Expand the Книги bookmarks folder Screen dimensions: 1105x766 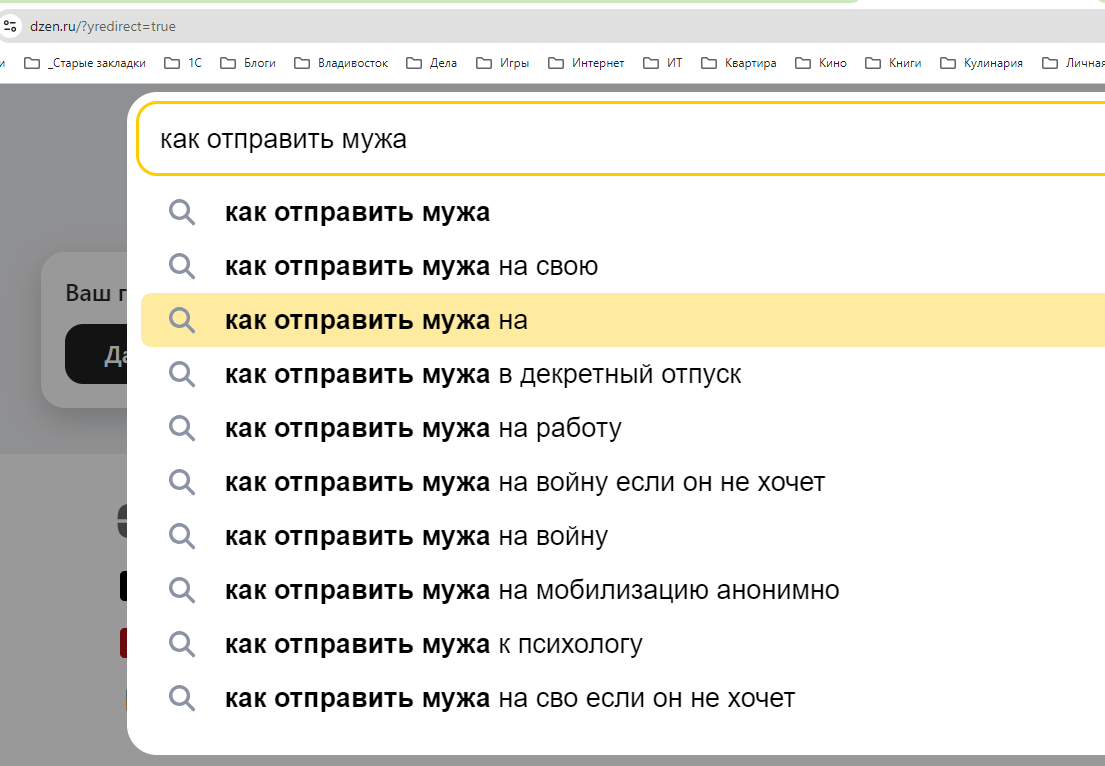898,63
